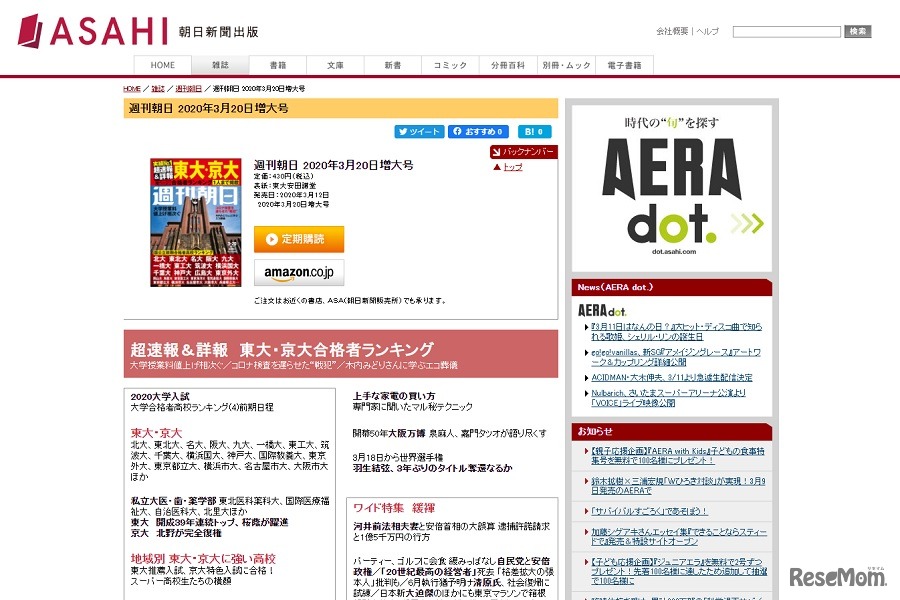Open the ACIDMAN news link under AERA dot.
Viewport: 900px width, 600px height.
[x=672, y=376]
